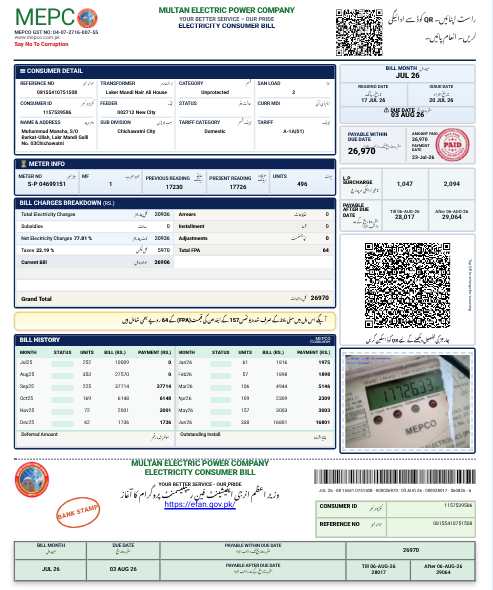Click the amount '29,064' after 06-AUG-26
The image size is (493, 590).
point(452,217)
